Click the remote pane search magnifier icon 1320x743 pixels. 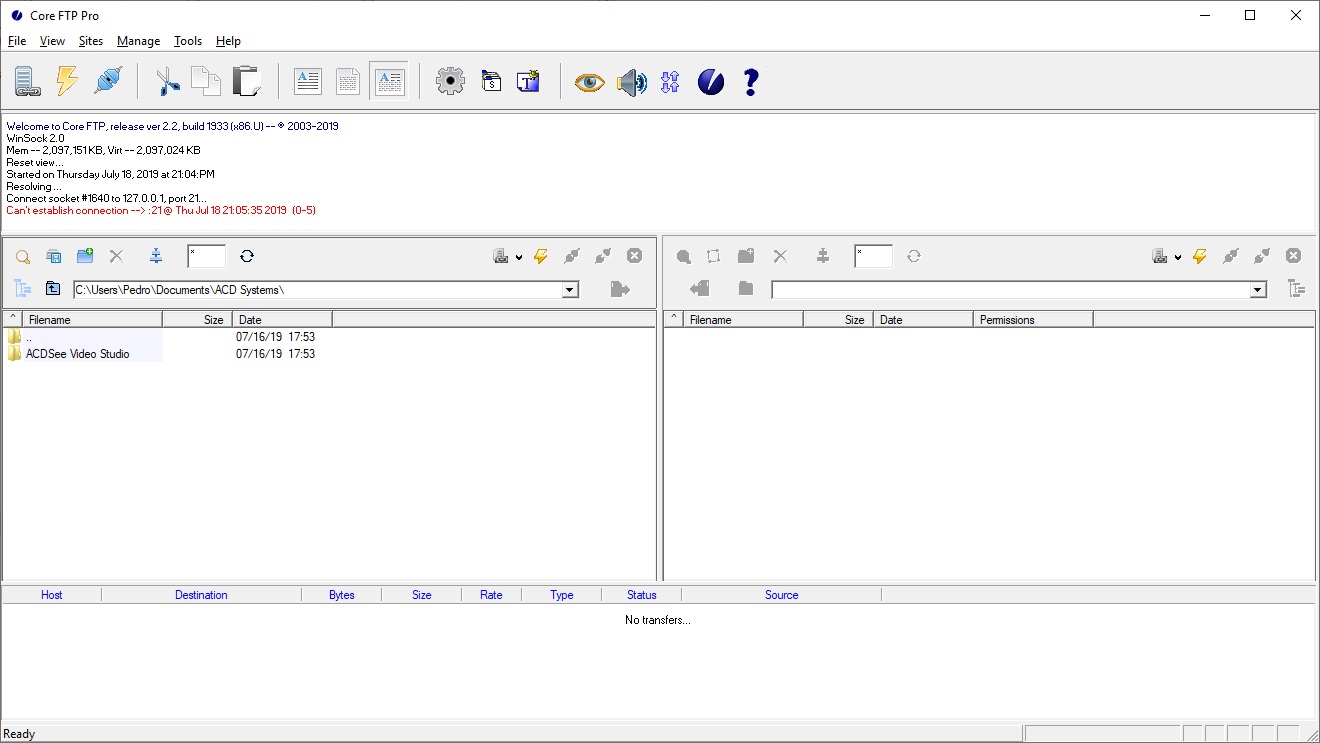tap(684, 257)
